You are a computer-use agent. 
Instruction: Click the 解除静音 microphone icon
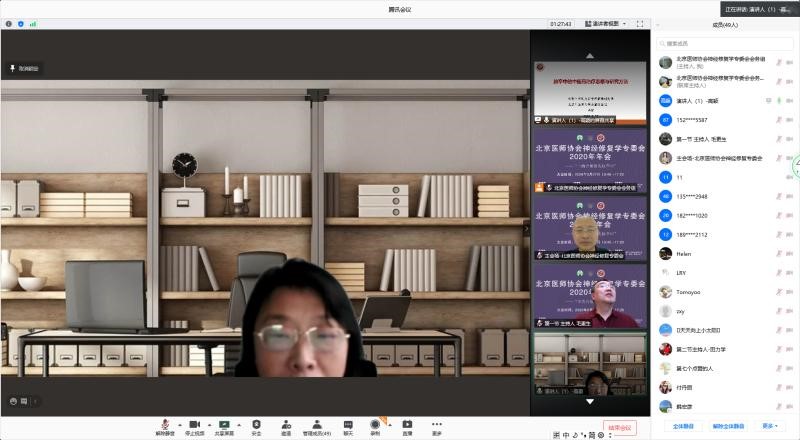[163, 424]
